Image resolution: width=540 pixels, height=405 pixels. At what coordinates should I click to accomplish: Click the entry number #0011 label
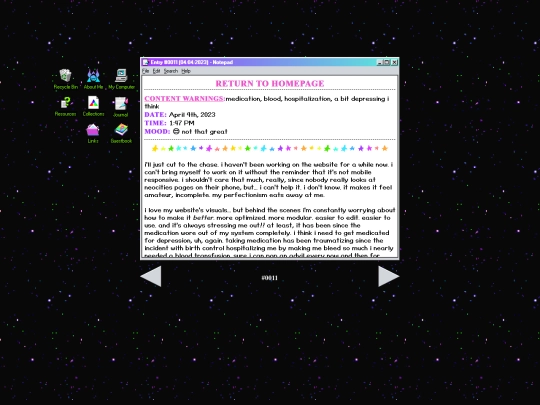(270, 278)
